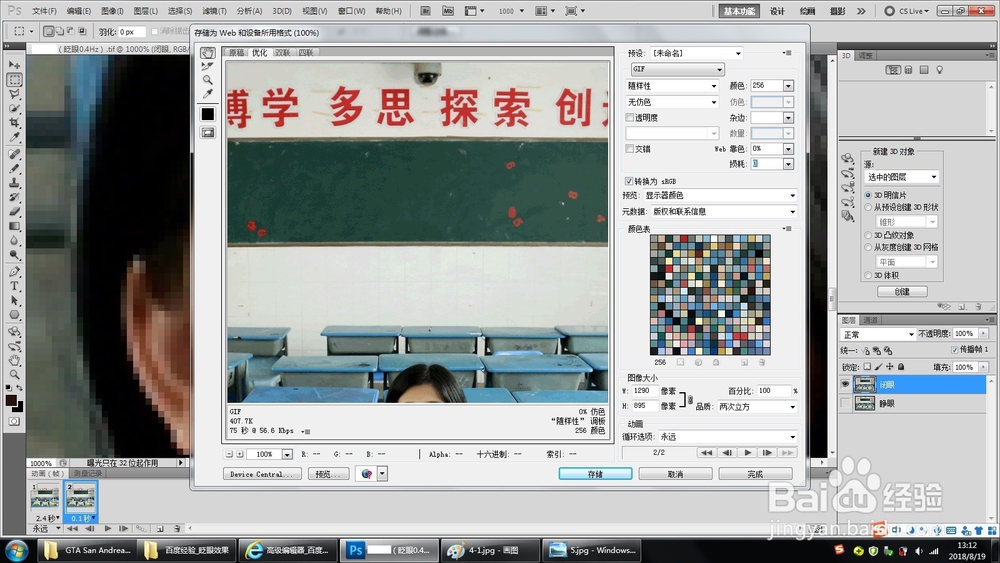Hide the 闭眼 layer via eye icon
Screen dimensions: 1000x563
[845, 384]
